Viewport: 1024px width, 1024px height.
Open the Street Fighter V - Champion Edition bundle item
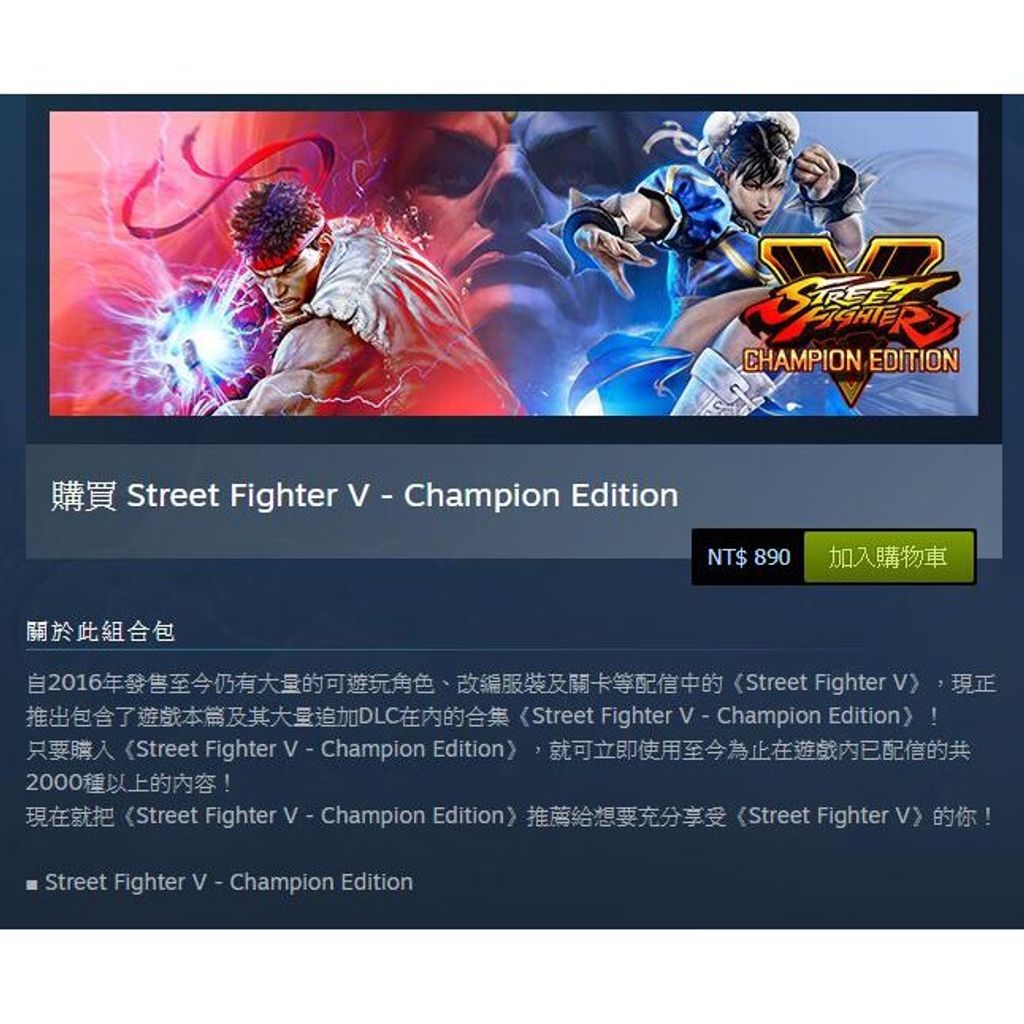[x=229, y=882]
